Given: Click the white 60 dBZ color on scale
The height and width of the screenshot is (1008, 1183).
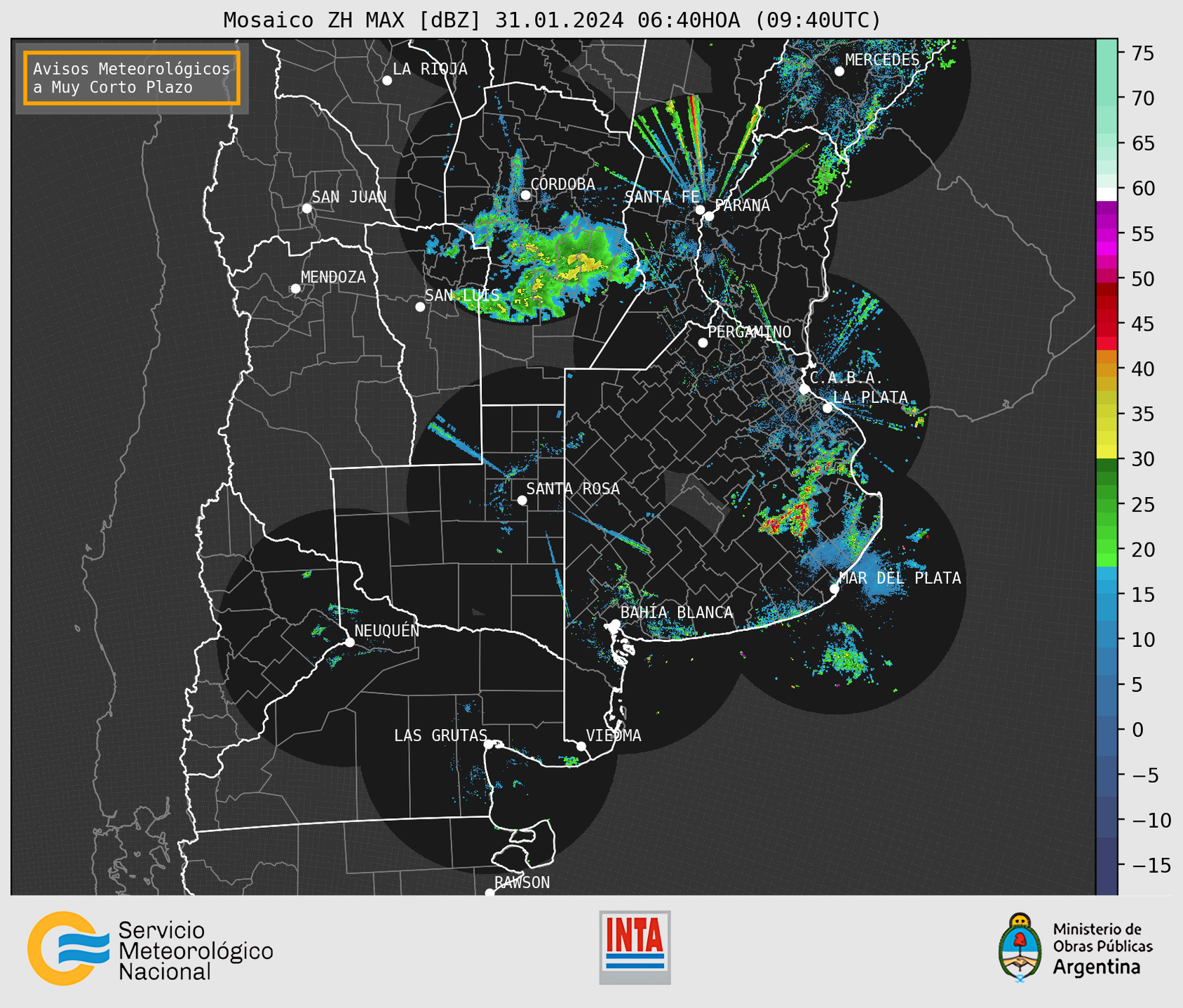Looking at the screenshot, I should pyautogui.click(x=1107, y=194).
